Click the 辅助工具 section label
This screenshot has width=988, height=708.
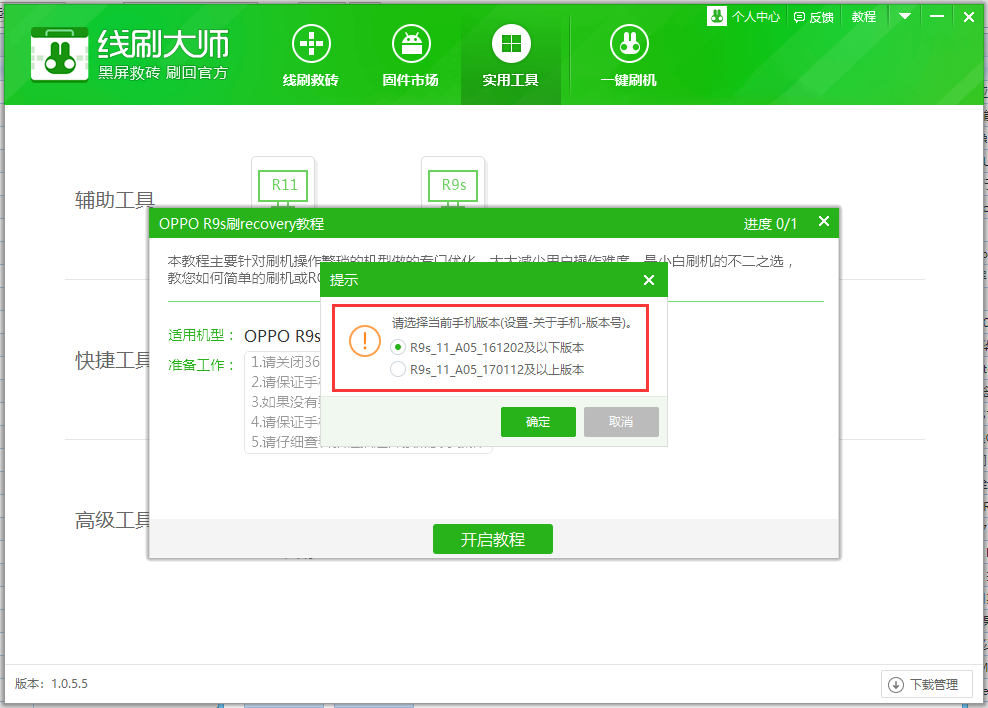tap(115, 200)
